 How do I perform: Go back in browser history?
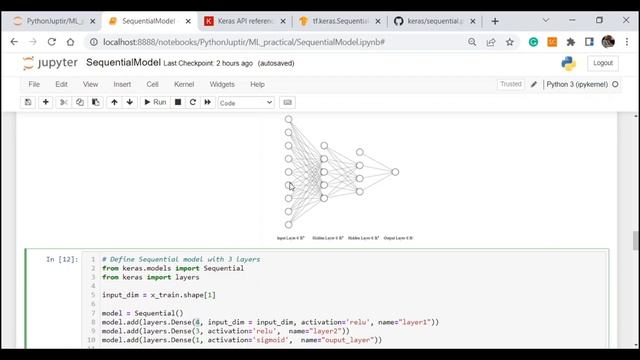(x=14, y=42)
